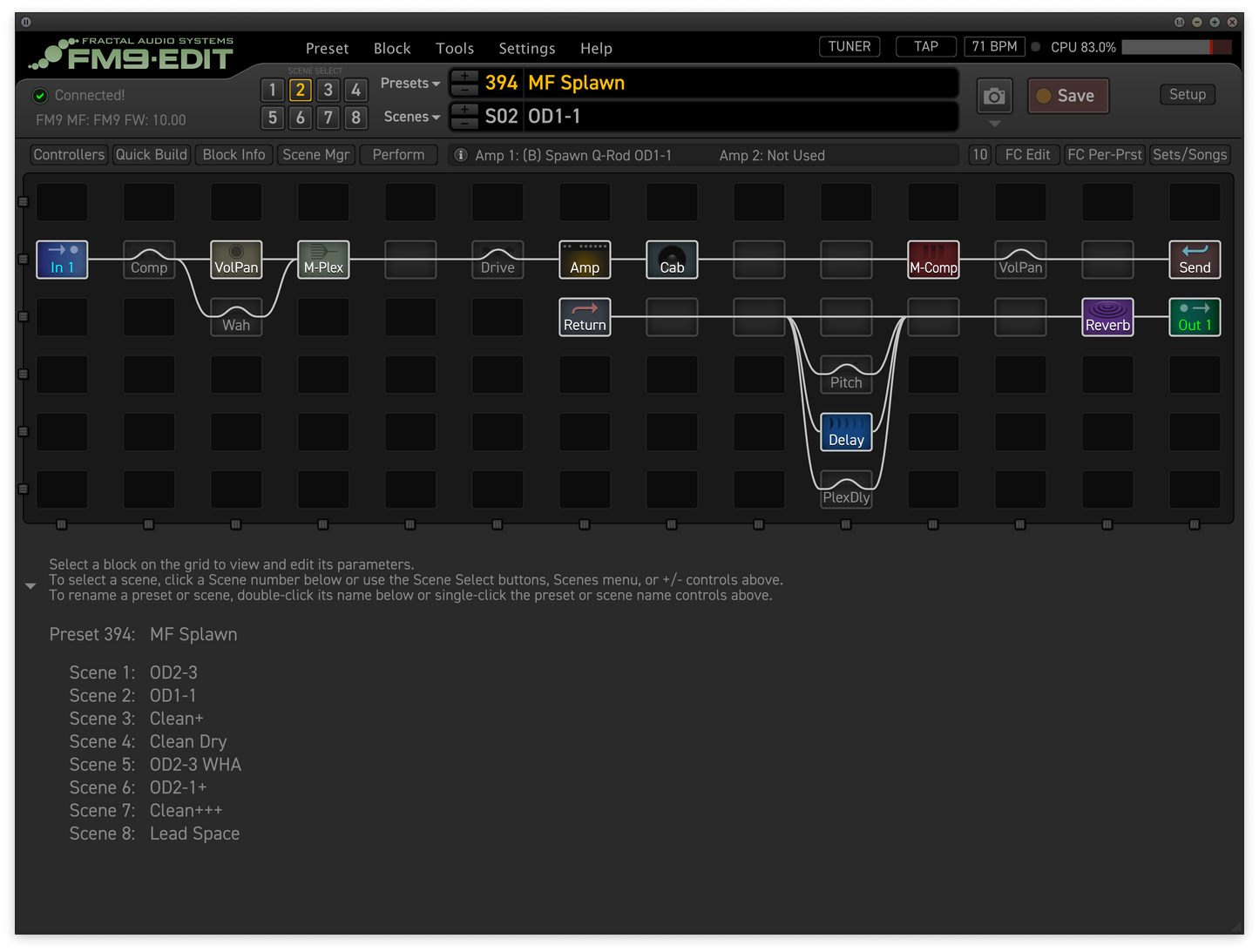Select the Delay block in parallel path
The image size is (1259, 952).
846,432
